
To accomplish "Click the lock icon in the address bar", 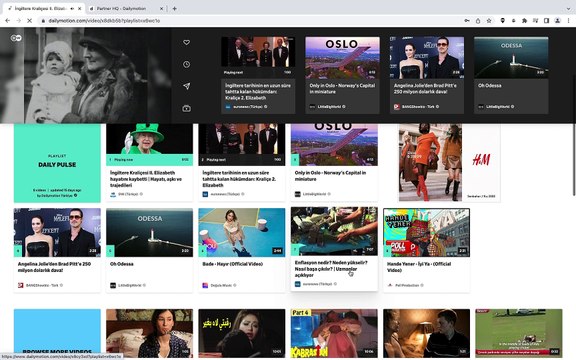I will coord(43,21).
